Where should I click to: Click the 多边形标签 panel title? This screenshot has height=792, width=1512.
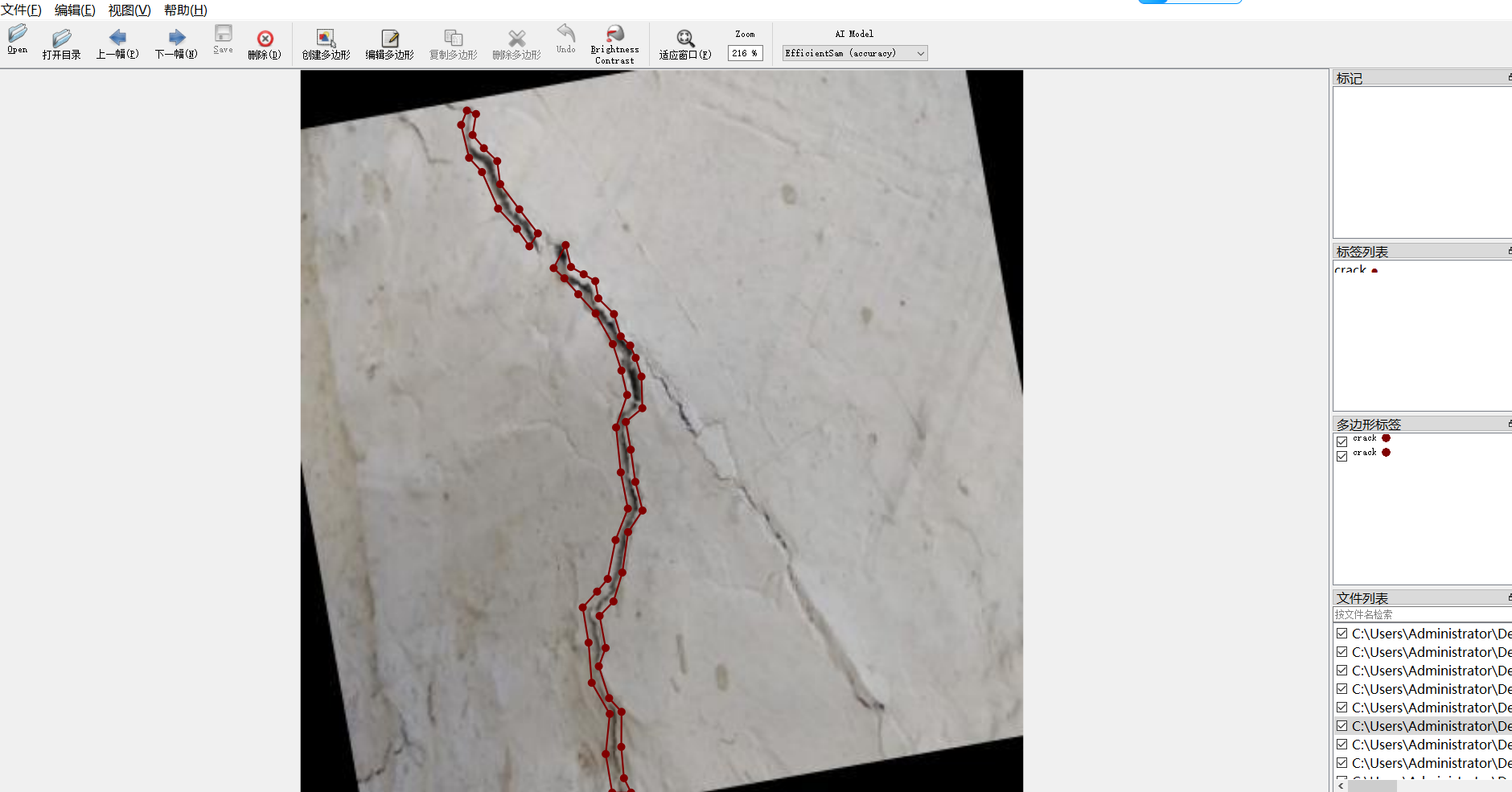tap(1369, 425)
